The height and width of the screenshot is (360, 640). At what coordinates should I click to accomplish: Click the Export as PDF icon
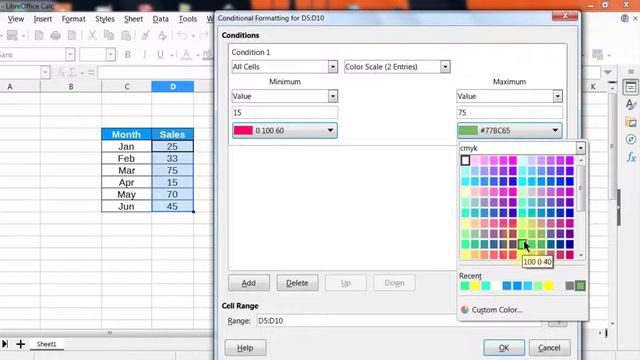coord(39,36)
